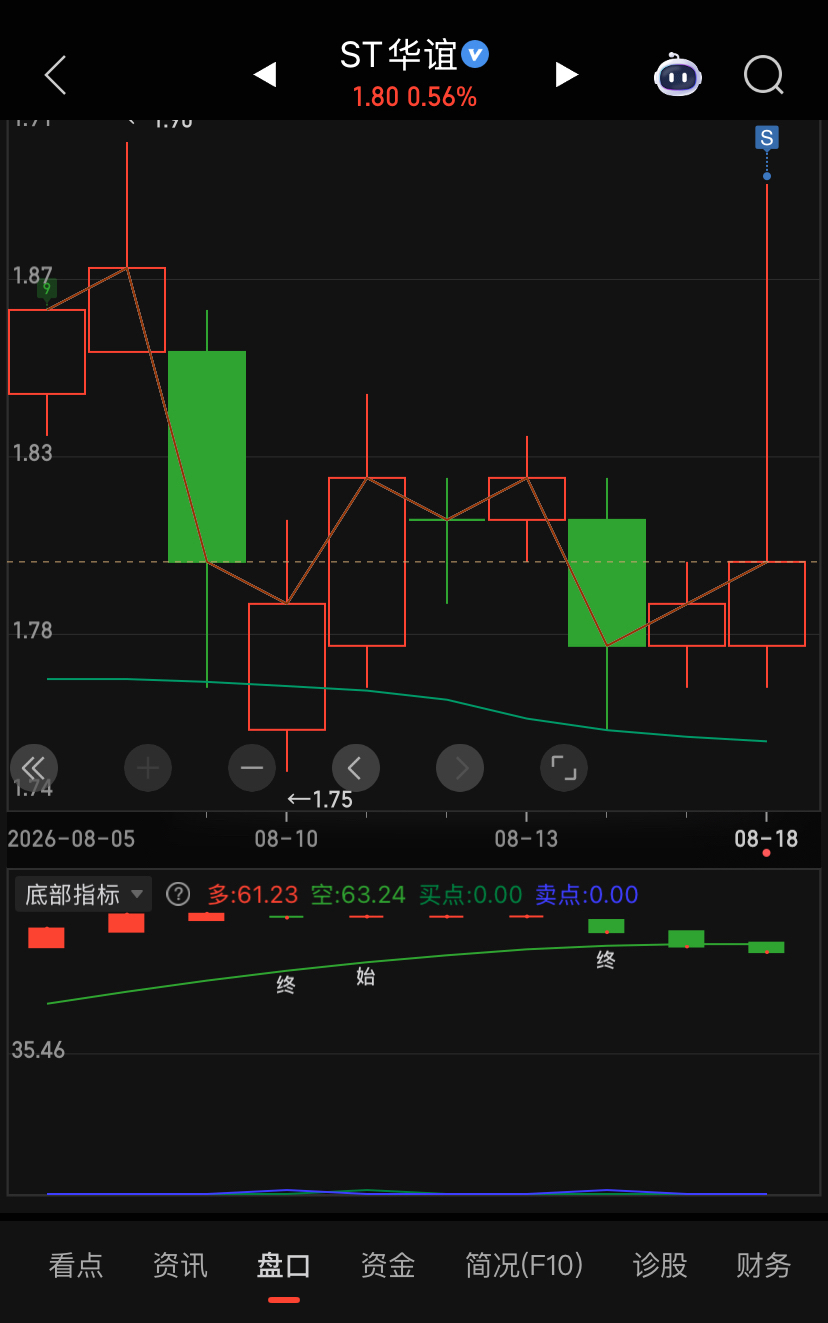
Task: Tap the blue verified badge beside ST华谊
Action: point(475,53)
